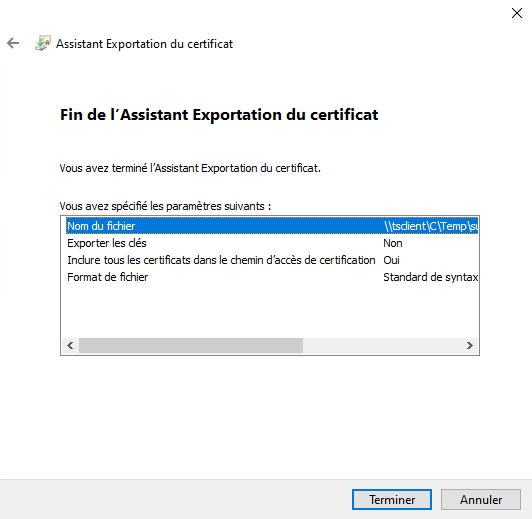This screenshot has height=519, width=532.
Task: Click the scrollbar right arrow in the settings list
Action: click(x=470, y=345)
